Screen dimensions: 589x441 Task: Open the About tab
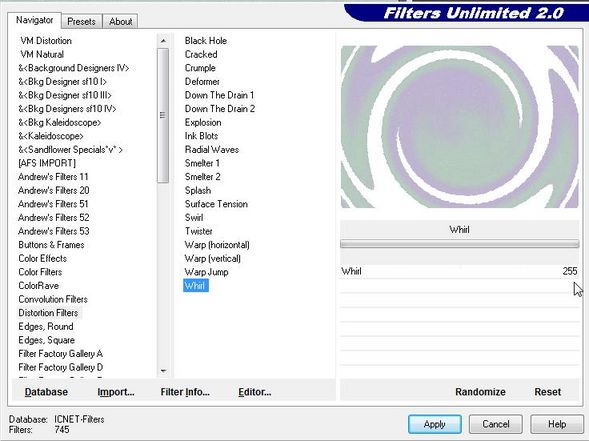(121, 21)
